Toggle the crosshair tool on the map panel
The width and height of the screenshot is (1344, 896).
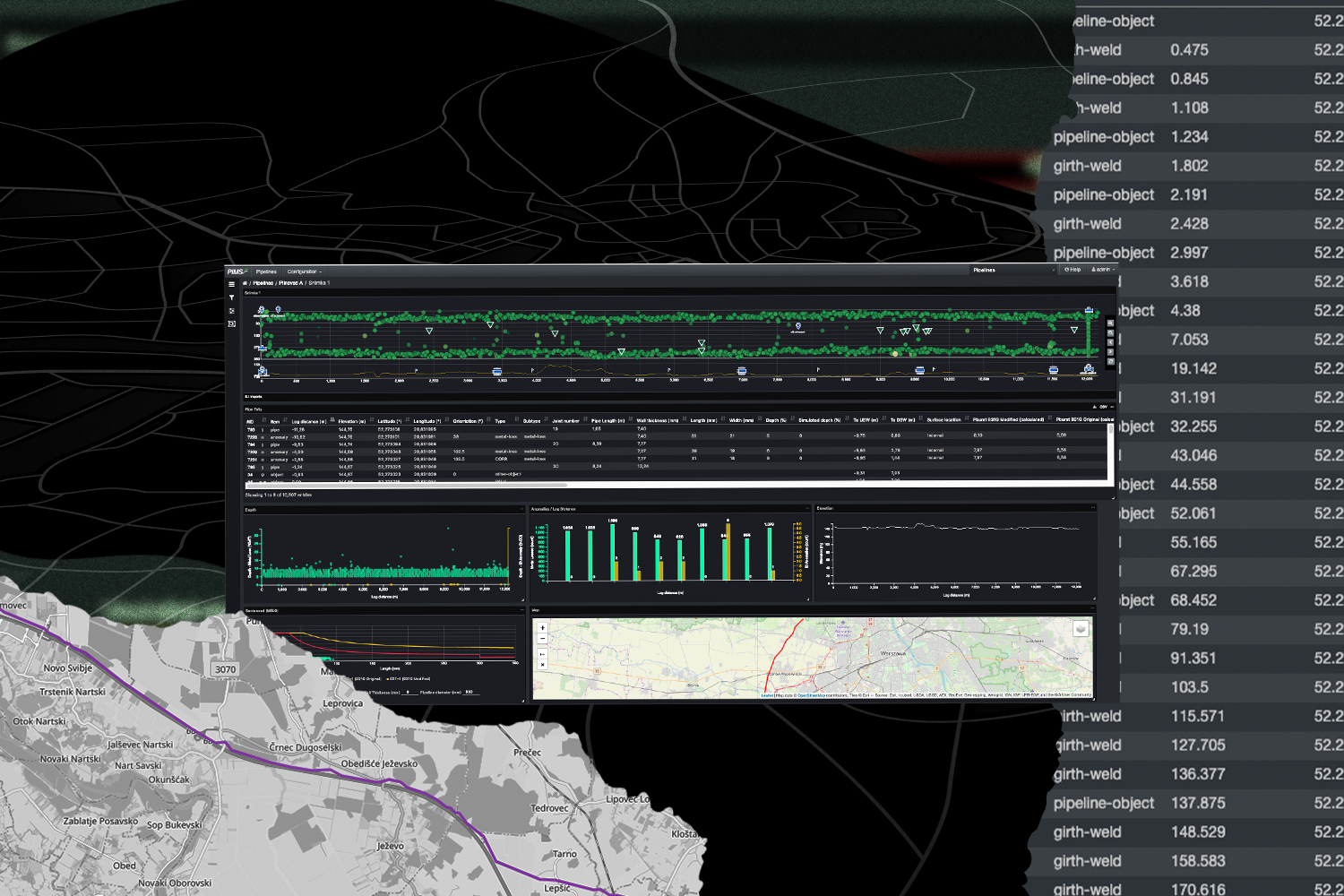click(542, 665)
